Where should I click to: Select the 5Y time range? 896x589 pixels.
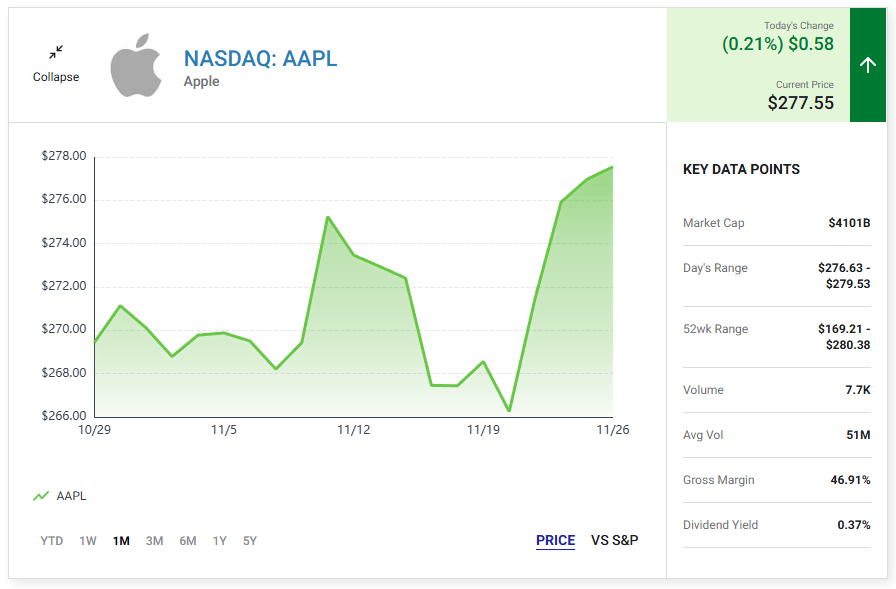click(250, 540)
